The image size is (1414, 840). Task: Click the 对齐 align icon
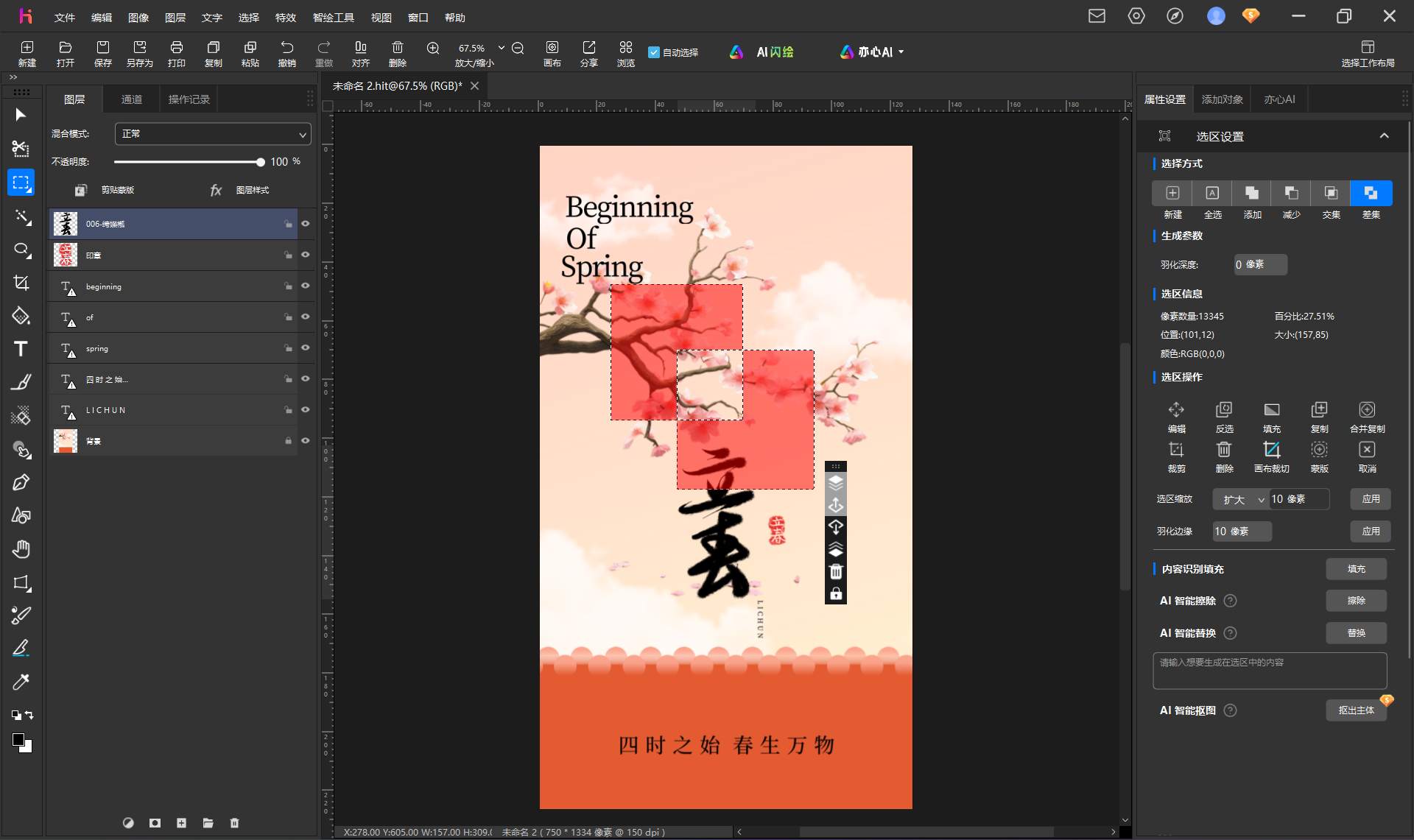(x=360, y=53)
